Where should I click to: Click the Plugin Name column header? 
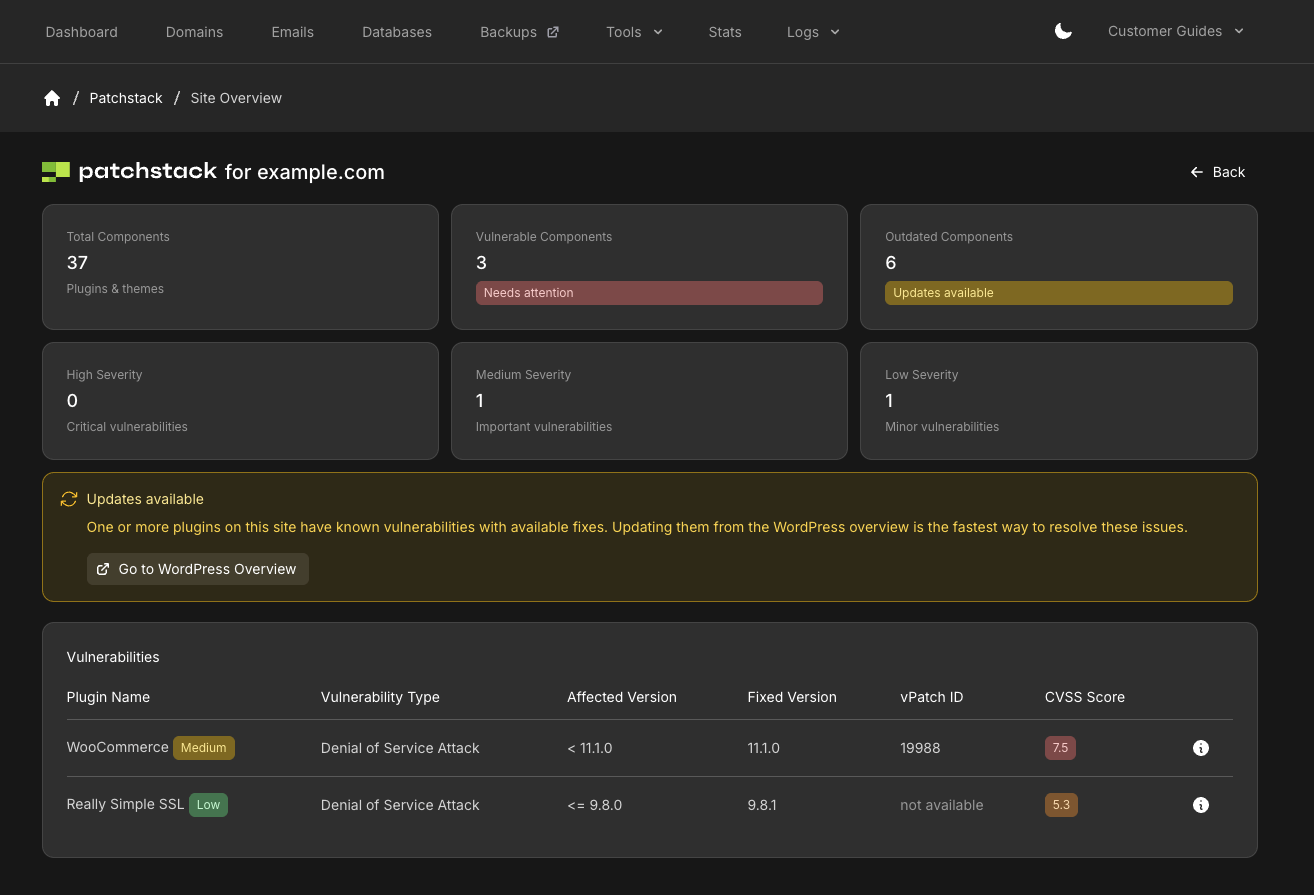pyautogui.click(x=108, y=697)
